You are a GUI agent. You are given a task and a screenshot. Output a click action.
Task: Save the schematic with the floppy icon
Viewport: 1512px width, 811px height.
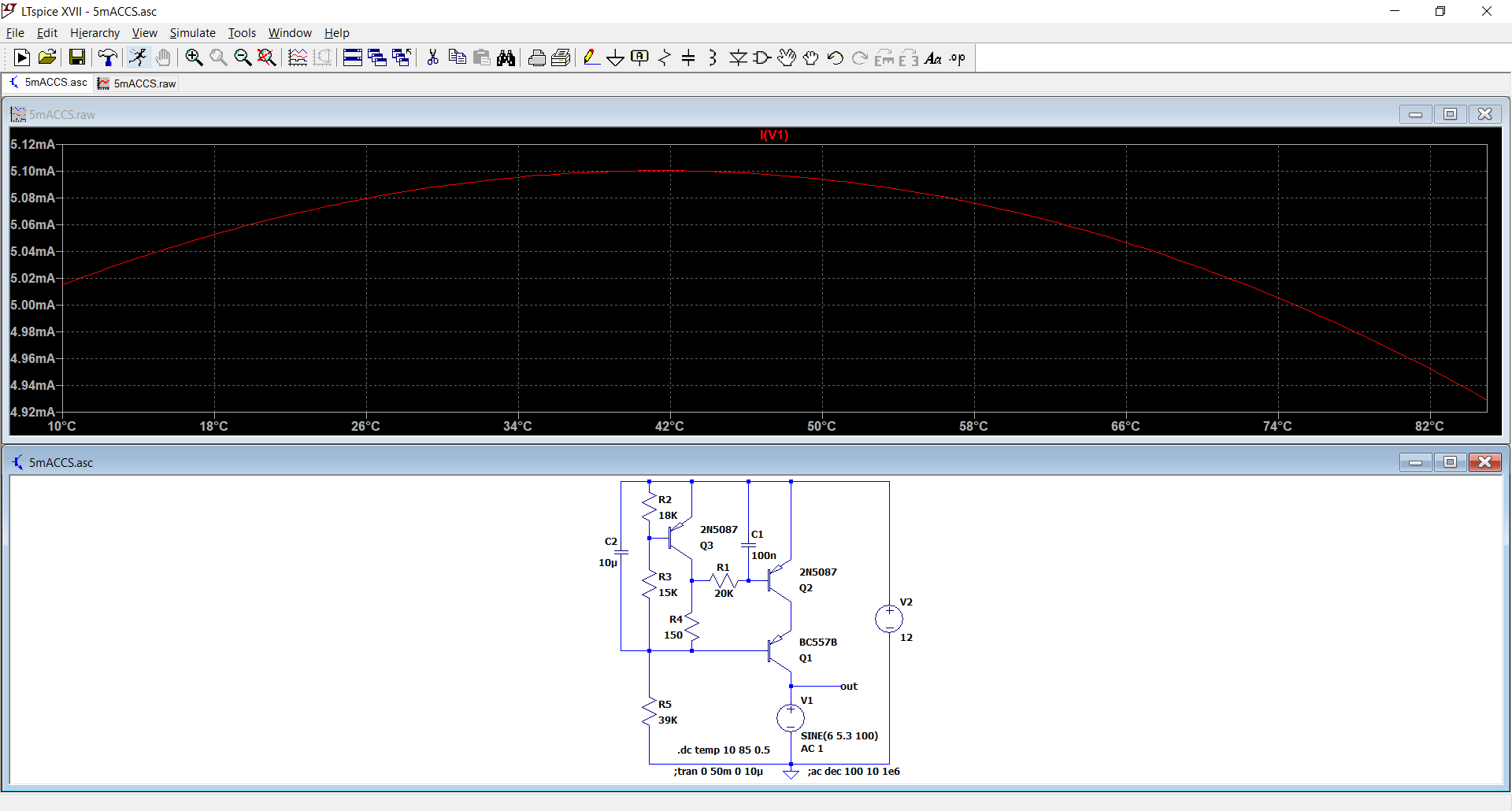click(x=76, y=57)
